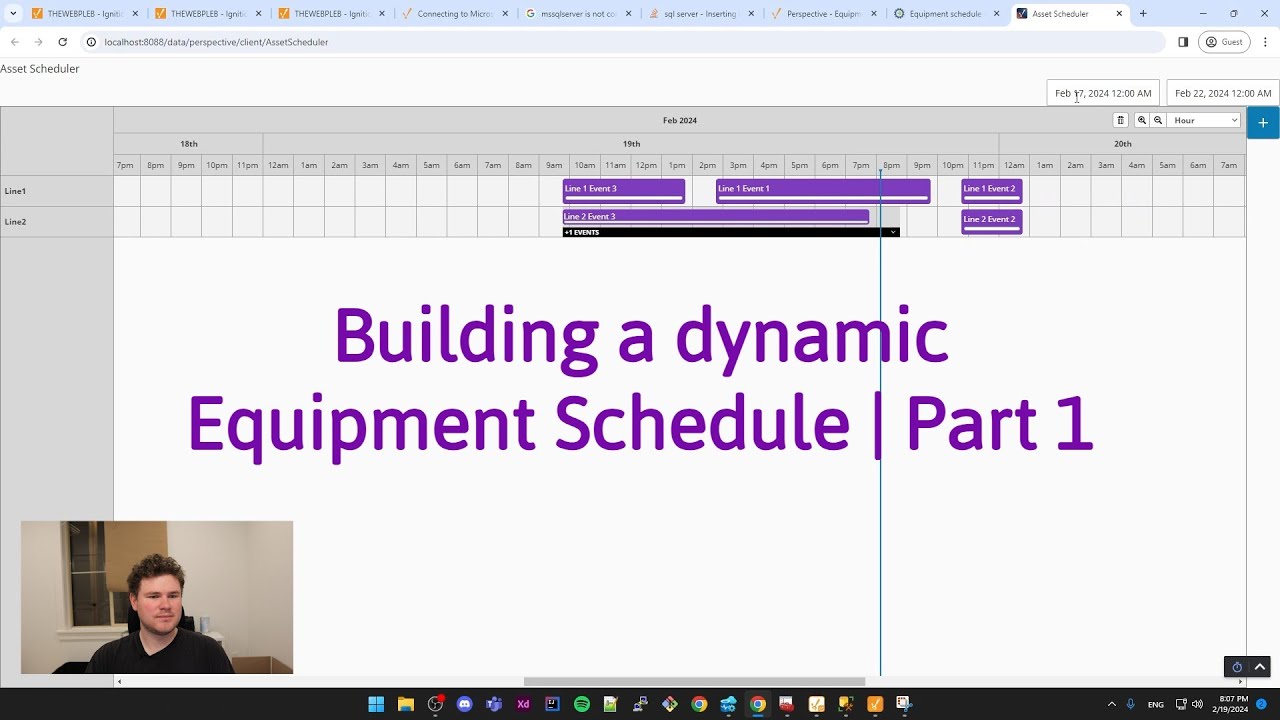Click the ENG language indicator

coord(1156,704)
